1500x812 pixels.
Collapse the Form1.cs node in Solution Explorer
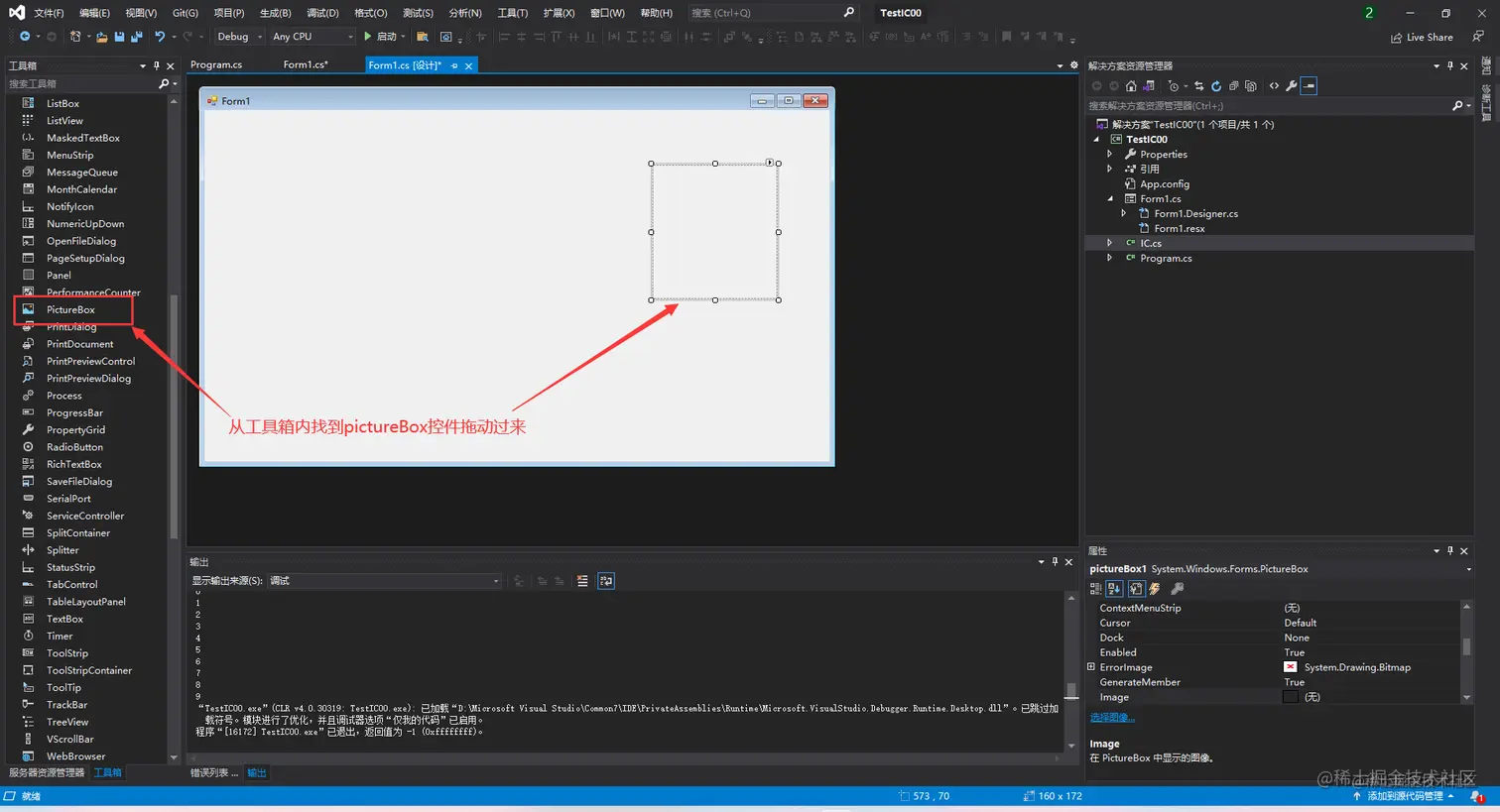coord(1109,199)
